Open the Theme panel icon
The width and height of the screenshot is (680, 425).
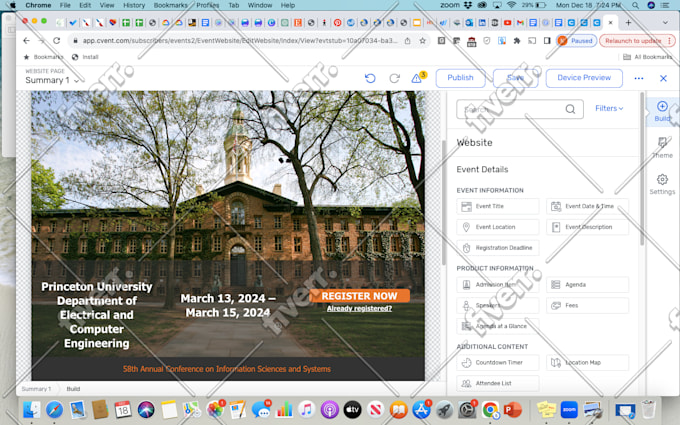point(662,147)
